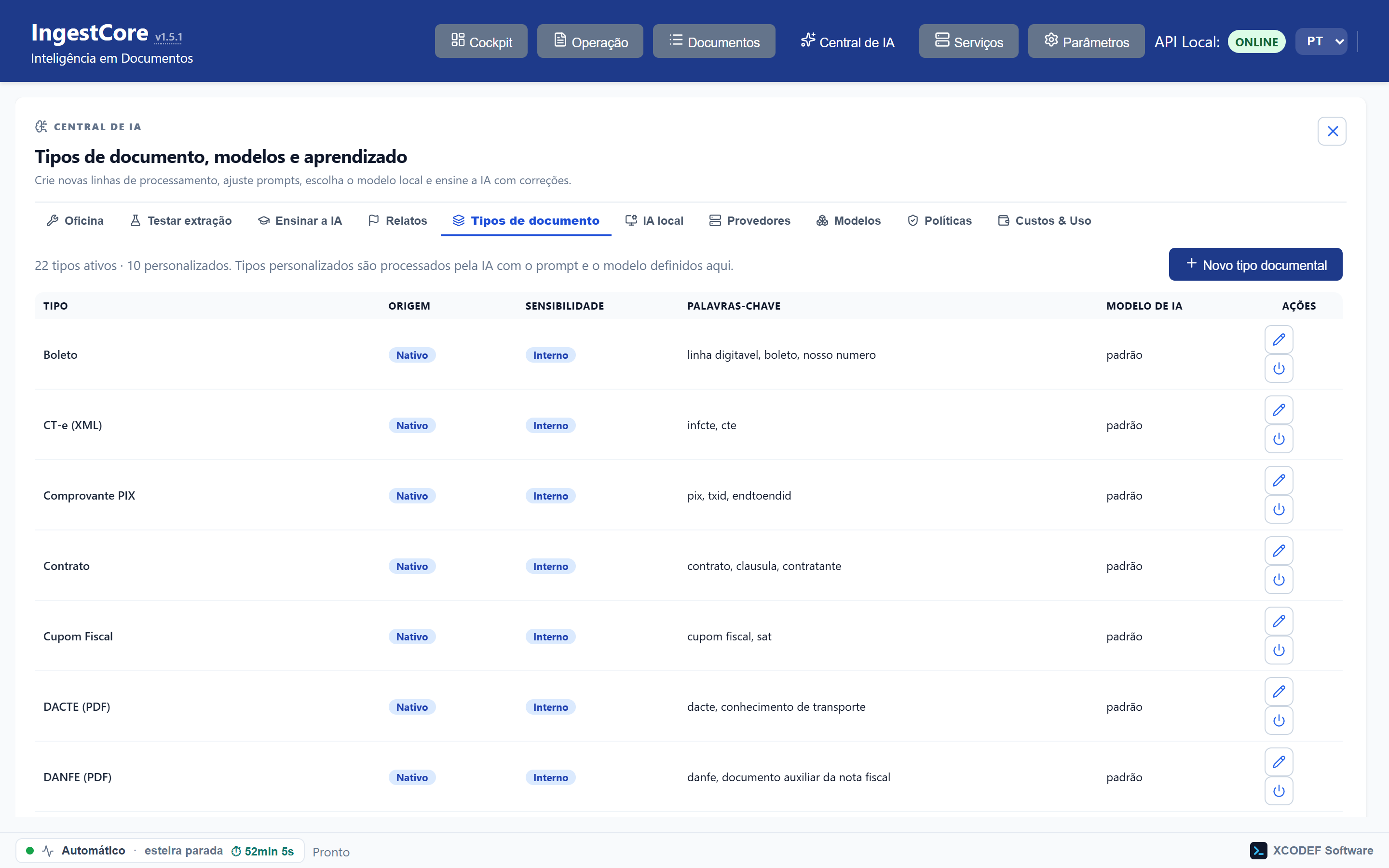The height and width of the screenshot is (868, 1389).
Task: Switch to the Oficina tab
Action: point(75,221)
